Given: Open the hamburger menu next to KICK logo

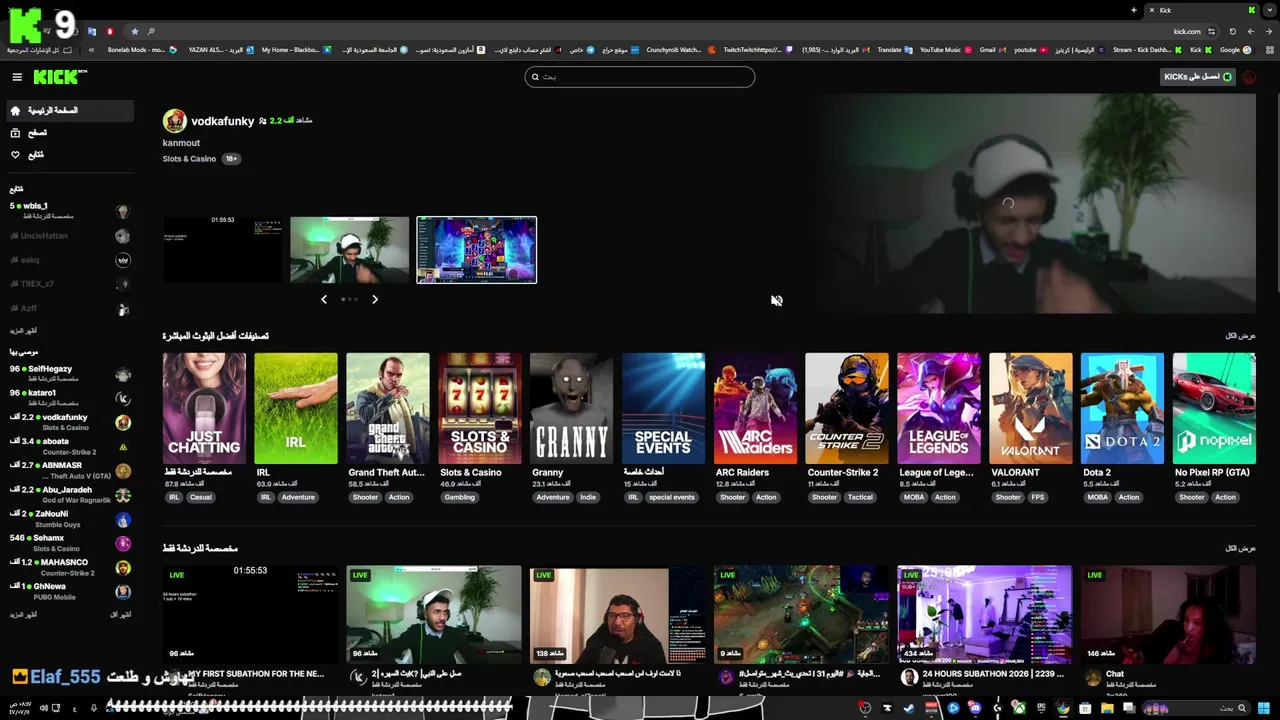Looking at the screenshot, I should [x=17, y=77].
